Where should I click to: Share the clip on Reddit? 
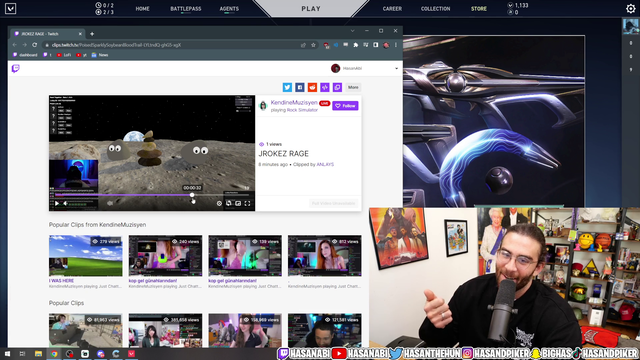pyautogui.click(x=312, y=87)
